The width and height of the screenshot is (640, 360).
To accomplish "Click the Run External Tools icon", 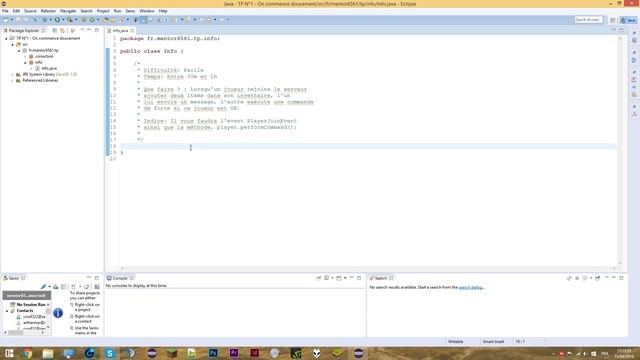I will 70,20.
